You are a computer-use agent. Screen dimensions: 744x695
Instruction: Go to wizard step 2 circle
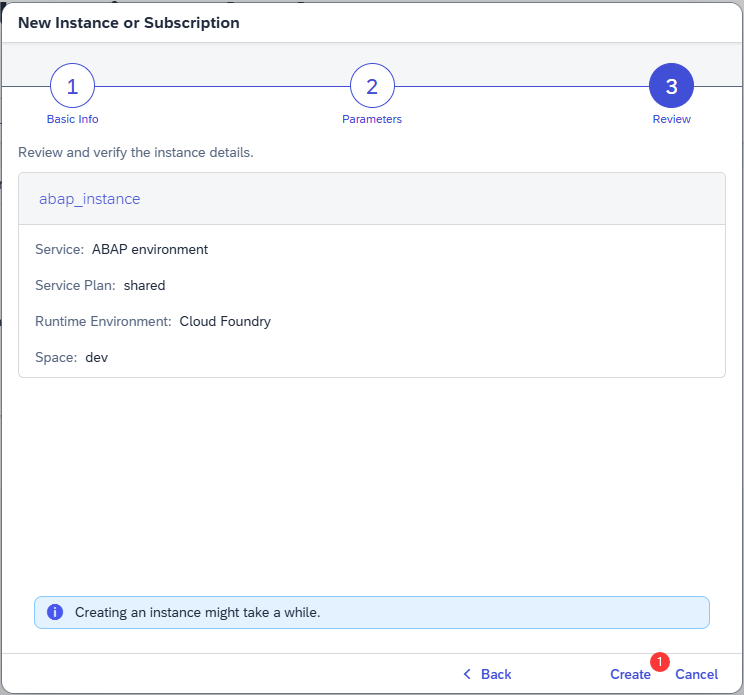[x=372, y=86]
